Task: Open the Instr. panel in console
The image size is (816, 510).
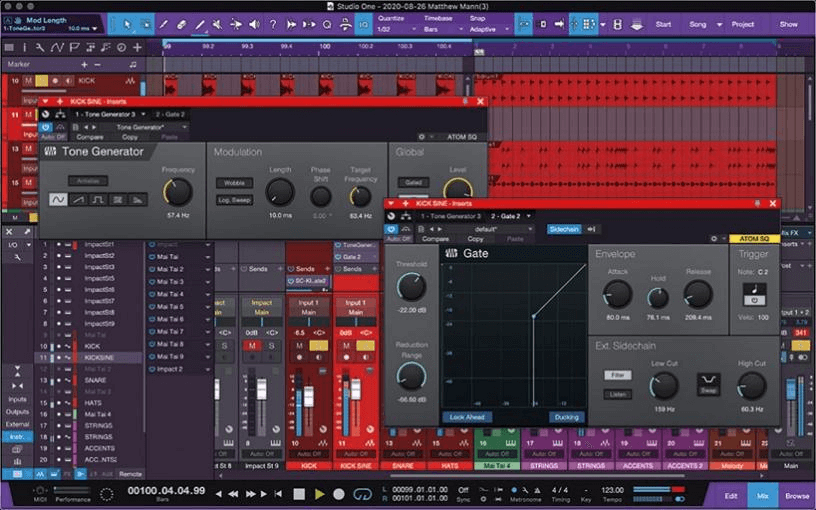Action: point(17,437)
